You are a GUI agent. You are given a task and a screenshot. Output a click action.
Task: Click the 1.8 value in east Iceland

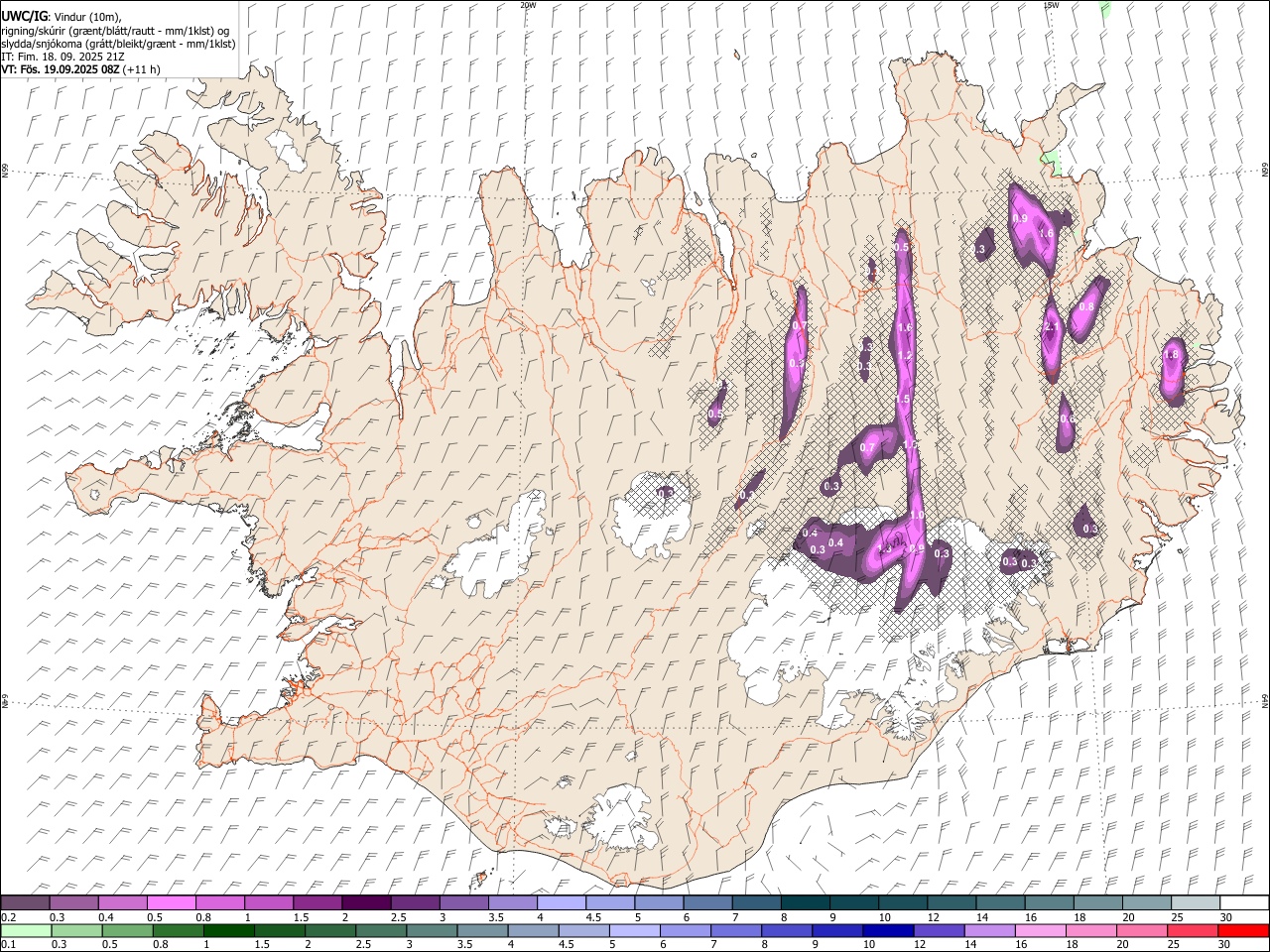1171,355
